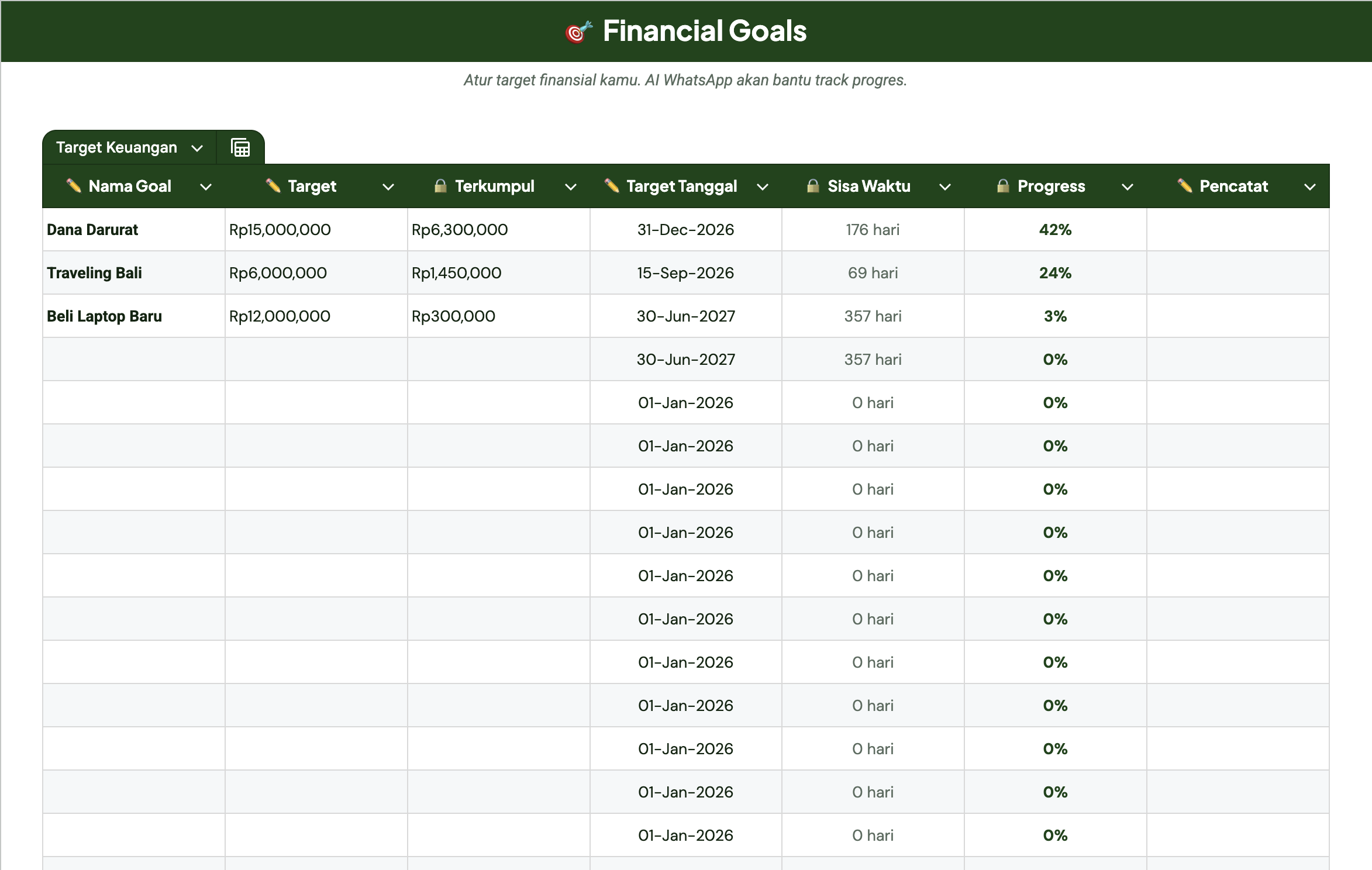Viewport: 1372px width, 870px height.
Task: Select the Pencatat cell for Dana Darurat
Action: point(1238,230)
